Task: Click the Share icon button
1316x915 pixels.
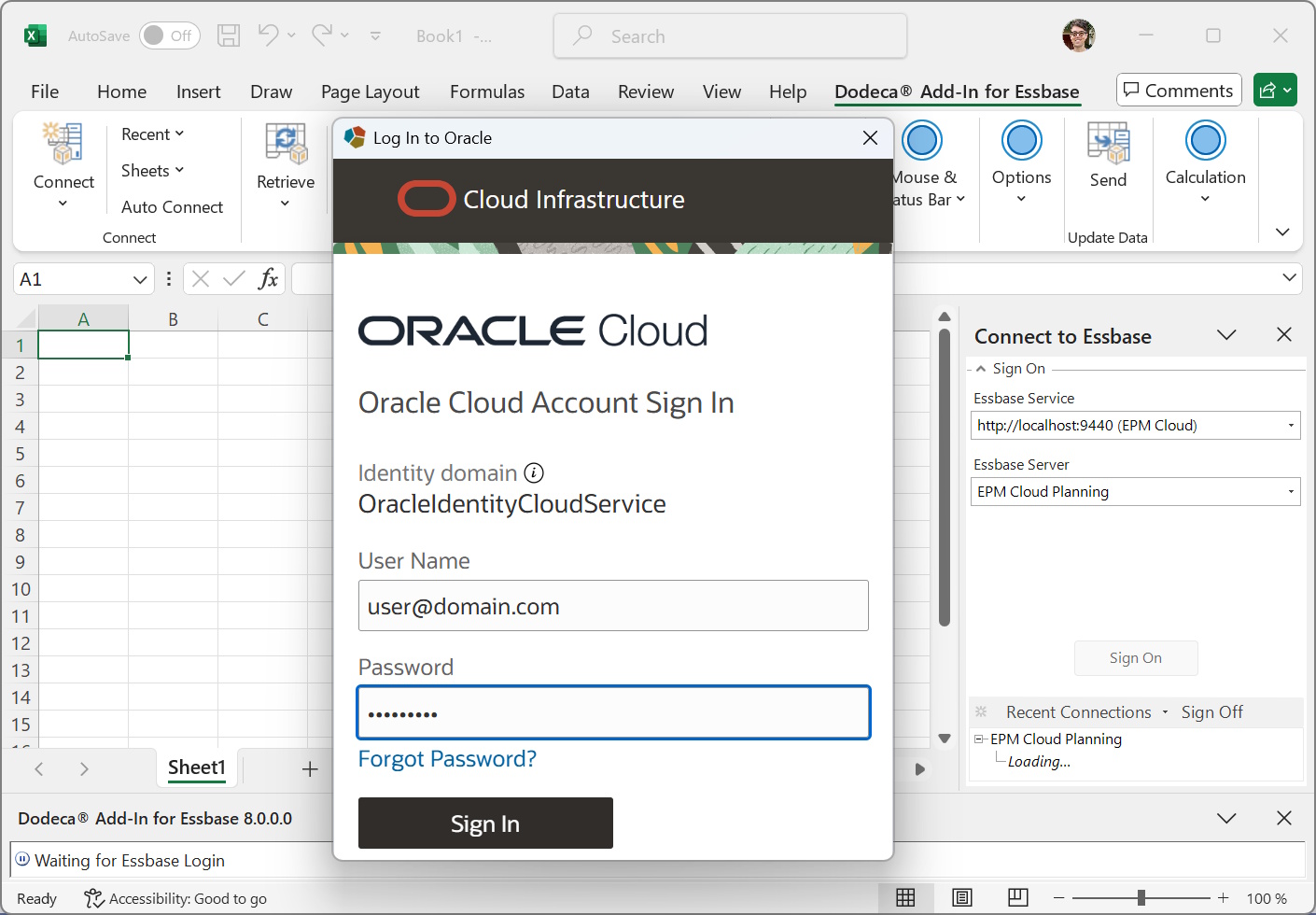Action: [1275, 91]
